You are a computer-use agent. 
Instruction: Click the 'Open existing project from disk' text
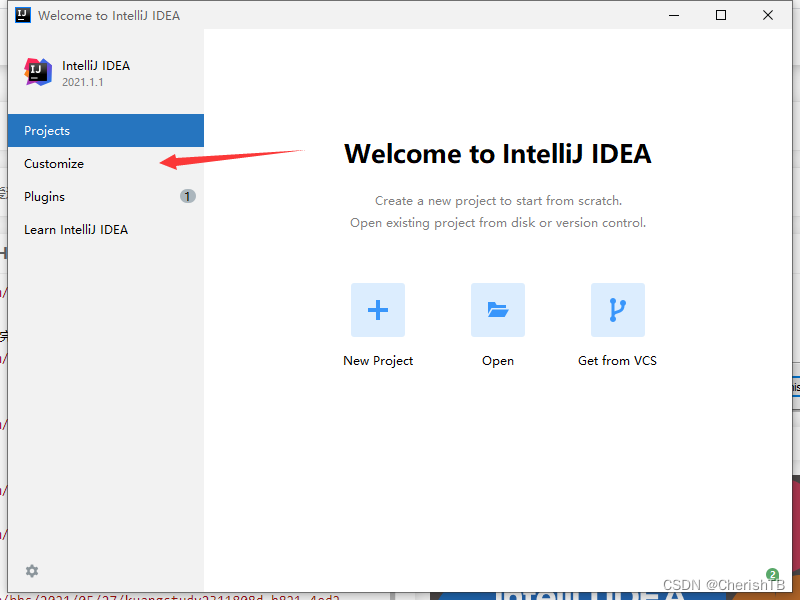(498, 223)
